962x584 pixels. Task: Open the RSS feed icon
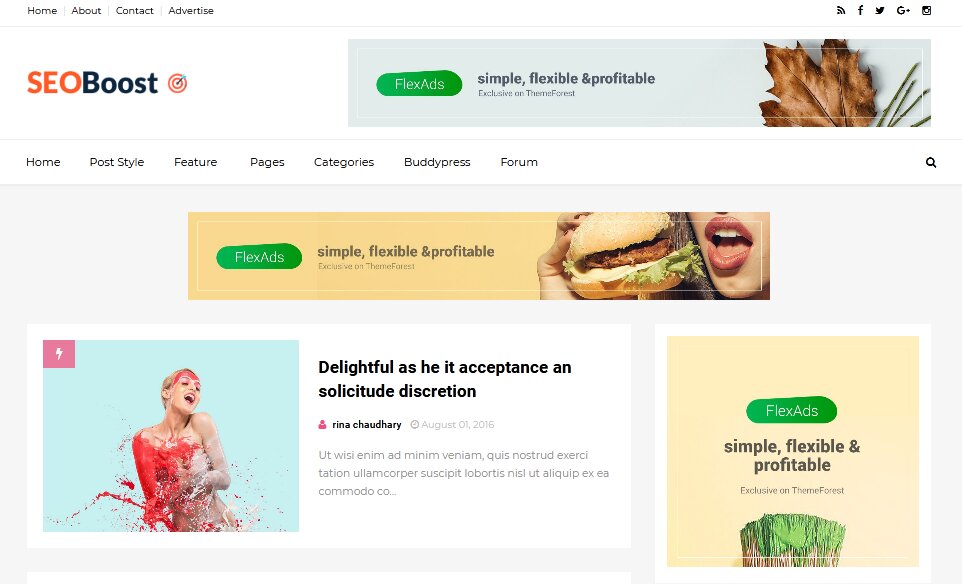[x=841, y=10]
